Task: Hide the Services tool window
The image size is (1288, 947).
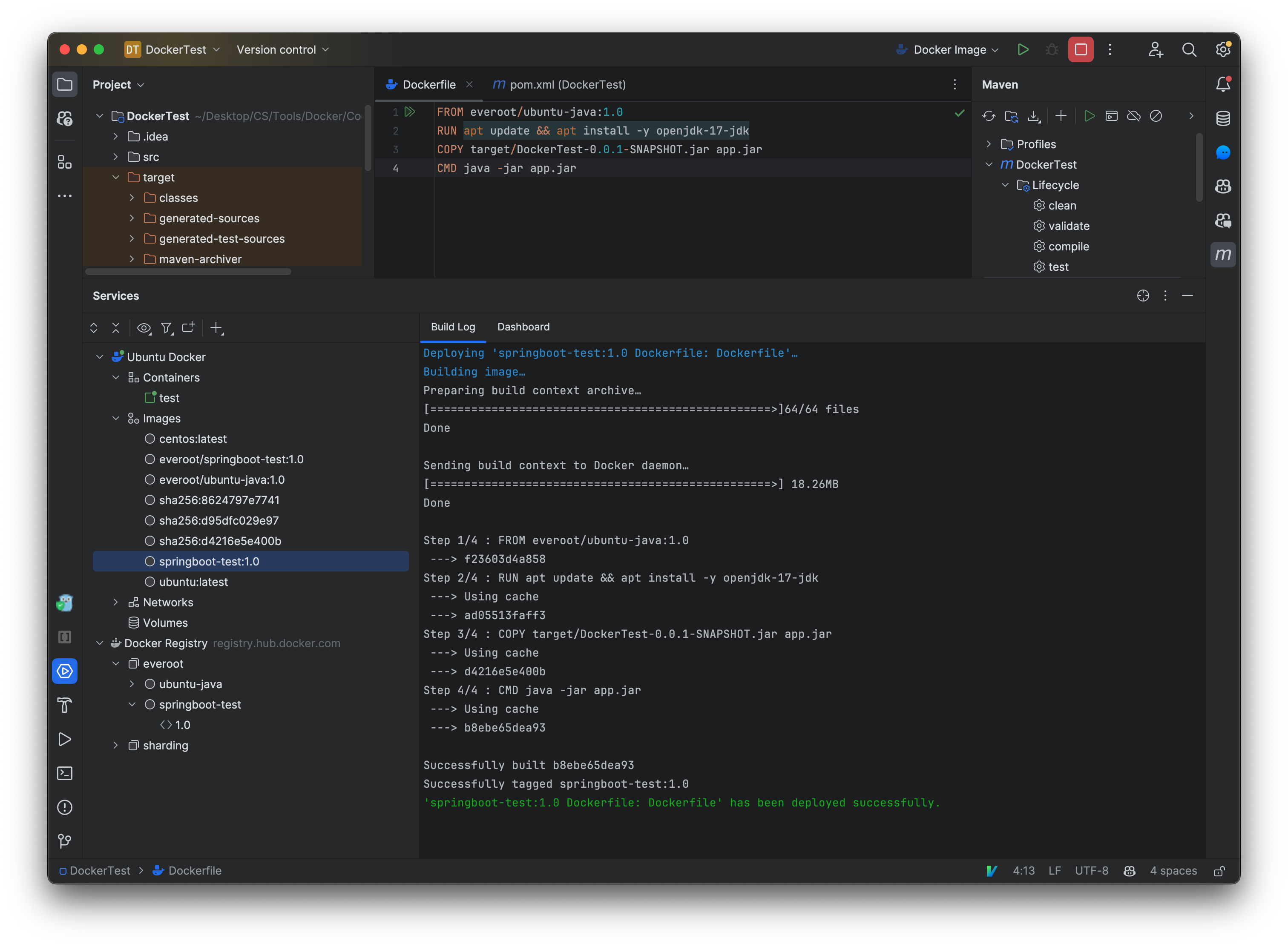Action: tap(1187, 296)
